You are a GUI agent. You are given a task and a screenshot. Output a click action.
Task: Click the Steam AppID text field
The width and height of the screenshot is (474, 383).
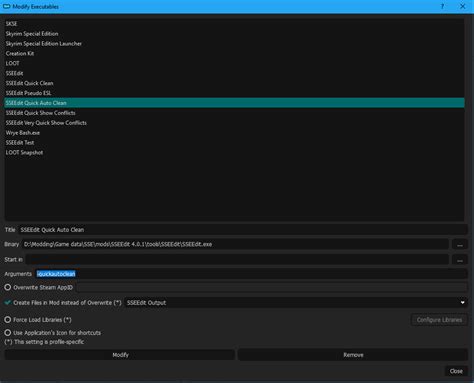click(272, 287)
